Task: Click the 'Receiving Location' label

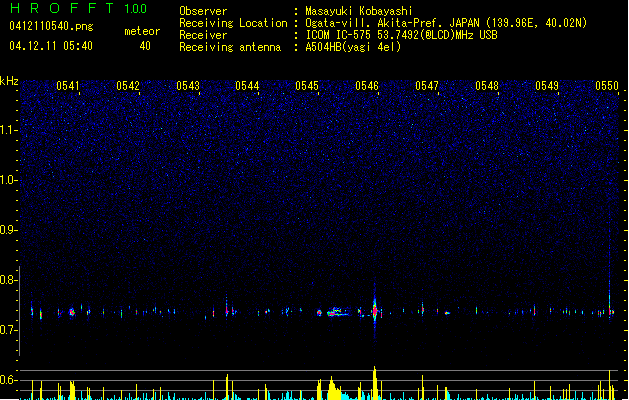Action: click(233, 23)
